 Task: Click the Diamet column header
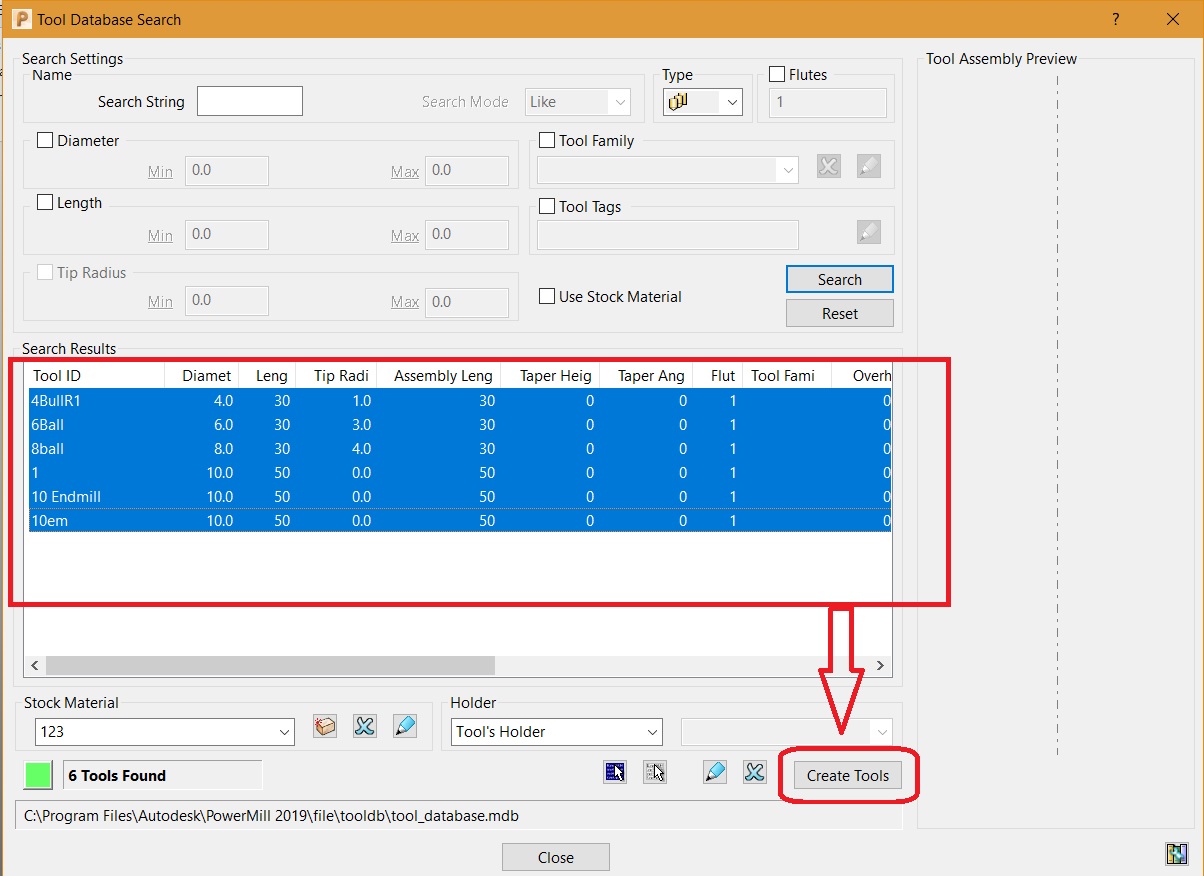tap(201, 376)
